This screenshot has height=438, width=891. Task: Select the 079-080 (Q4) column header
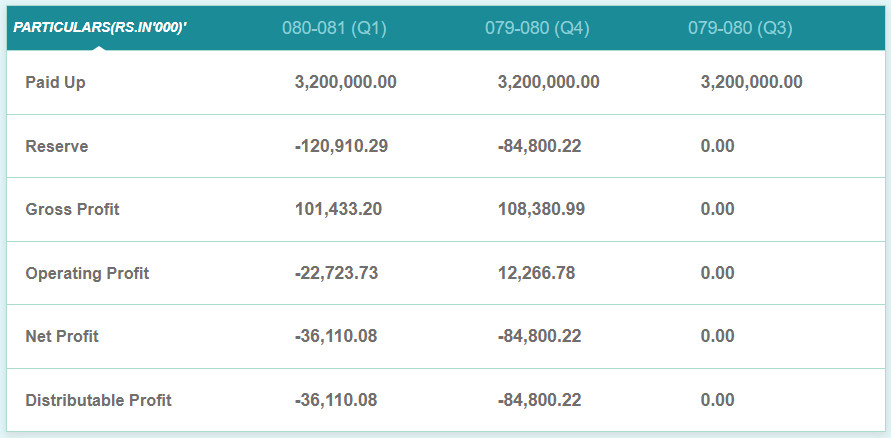537,28
